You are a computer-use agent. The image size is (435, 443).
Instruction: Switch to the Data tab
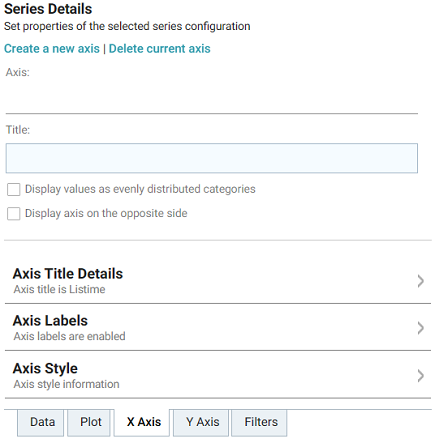pos(42,422)
